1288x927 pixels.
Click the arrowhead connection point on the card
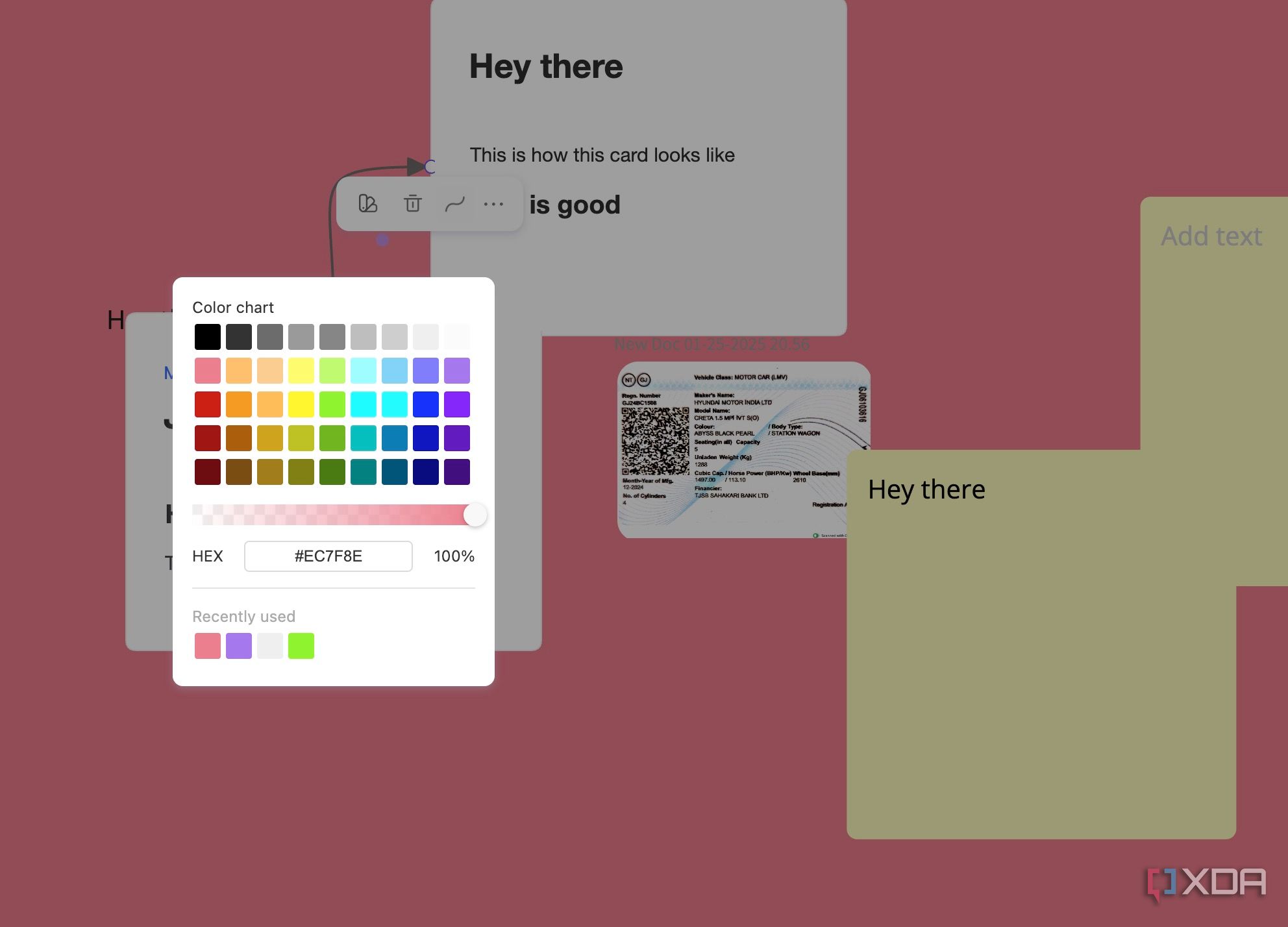click(429, 167)
